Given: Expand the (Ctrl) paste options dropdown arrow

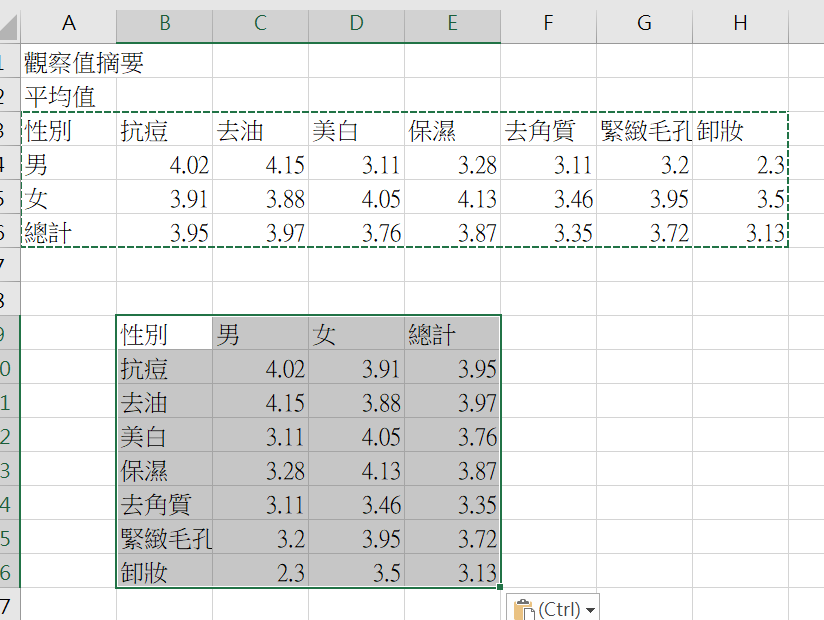Looking at the screenshot, I should pos(591,609).
